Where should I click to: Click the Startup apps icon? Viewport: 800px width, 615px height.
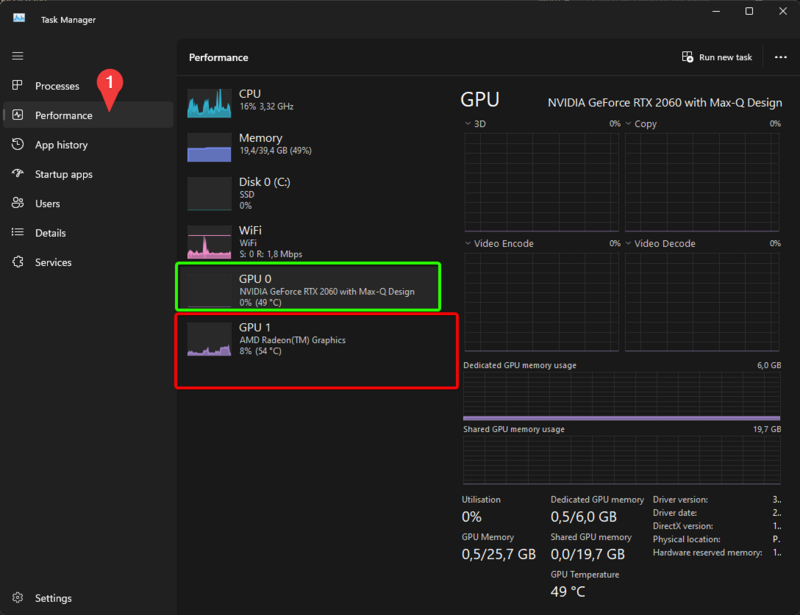pos(17,174)
